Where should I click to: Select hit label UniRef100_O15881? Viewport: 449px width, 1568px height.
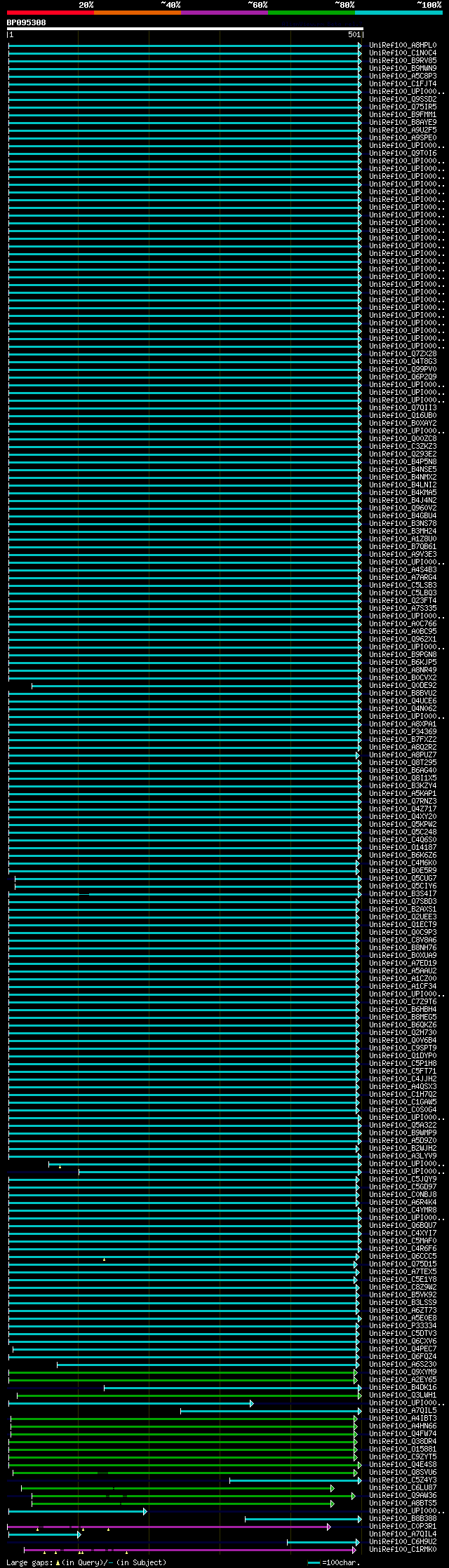[x=403, y=1449]
